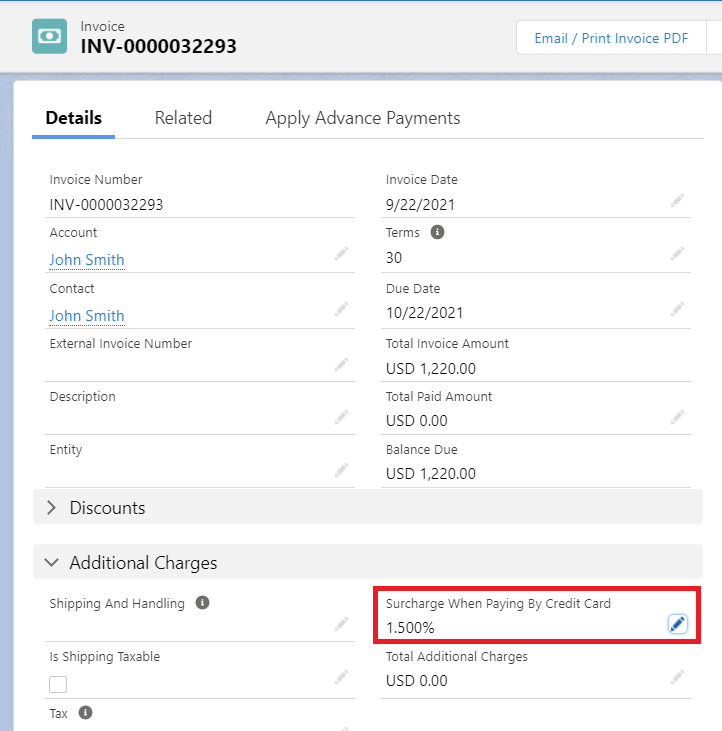This screenshot has height=731, width=722.
Task: Open John Smith account link
Action: click(x=87, y=260)
